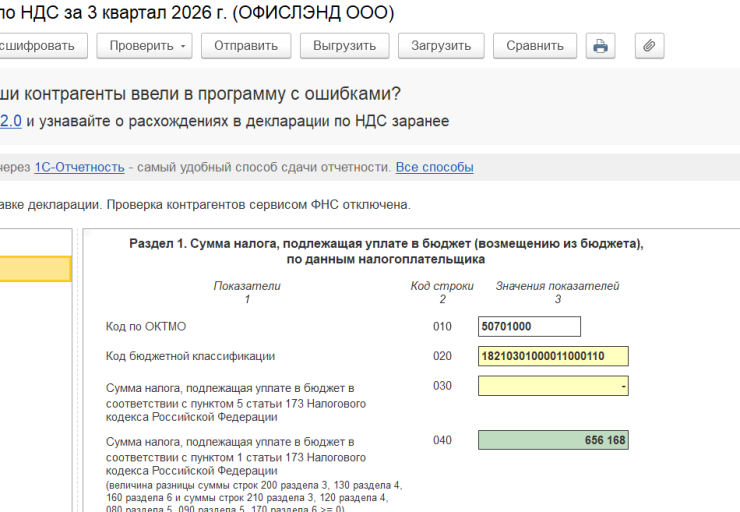740x512 pixels.
Task: Select the yellow line 030 value field
Action: [x=553, y=386]
